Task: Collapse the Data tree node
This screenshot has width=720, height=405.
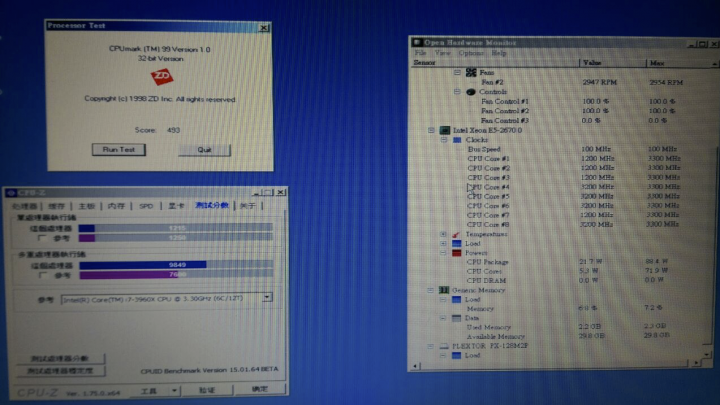Action: coord(443,318)
